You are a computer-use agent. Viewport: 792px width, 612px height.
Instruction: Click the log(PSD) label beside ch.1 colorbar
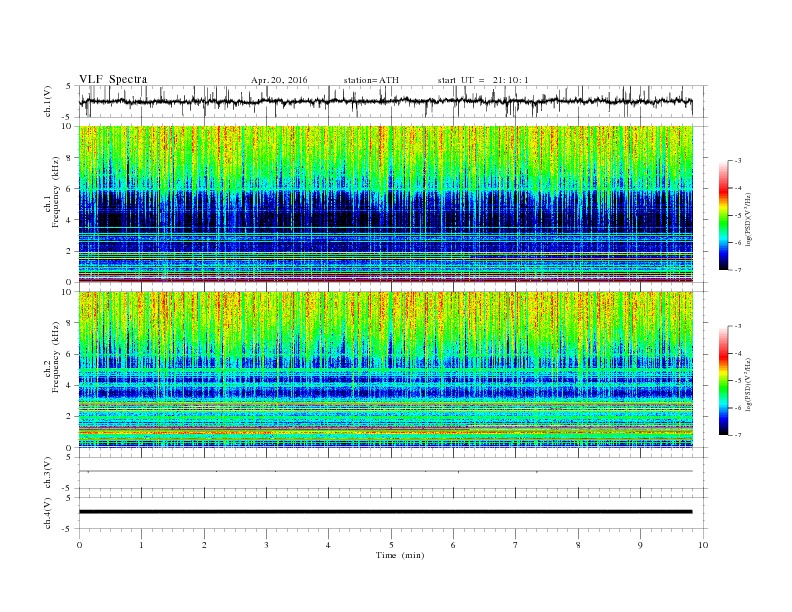[748, 219]
